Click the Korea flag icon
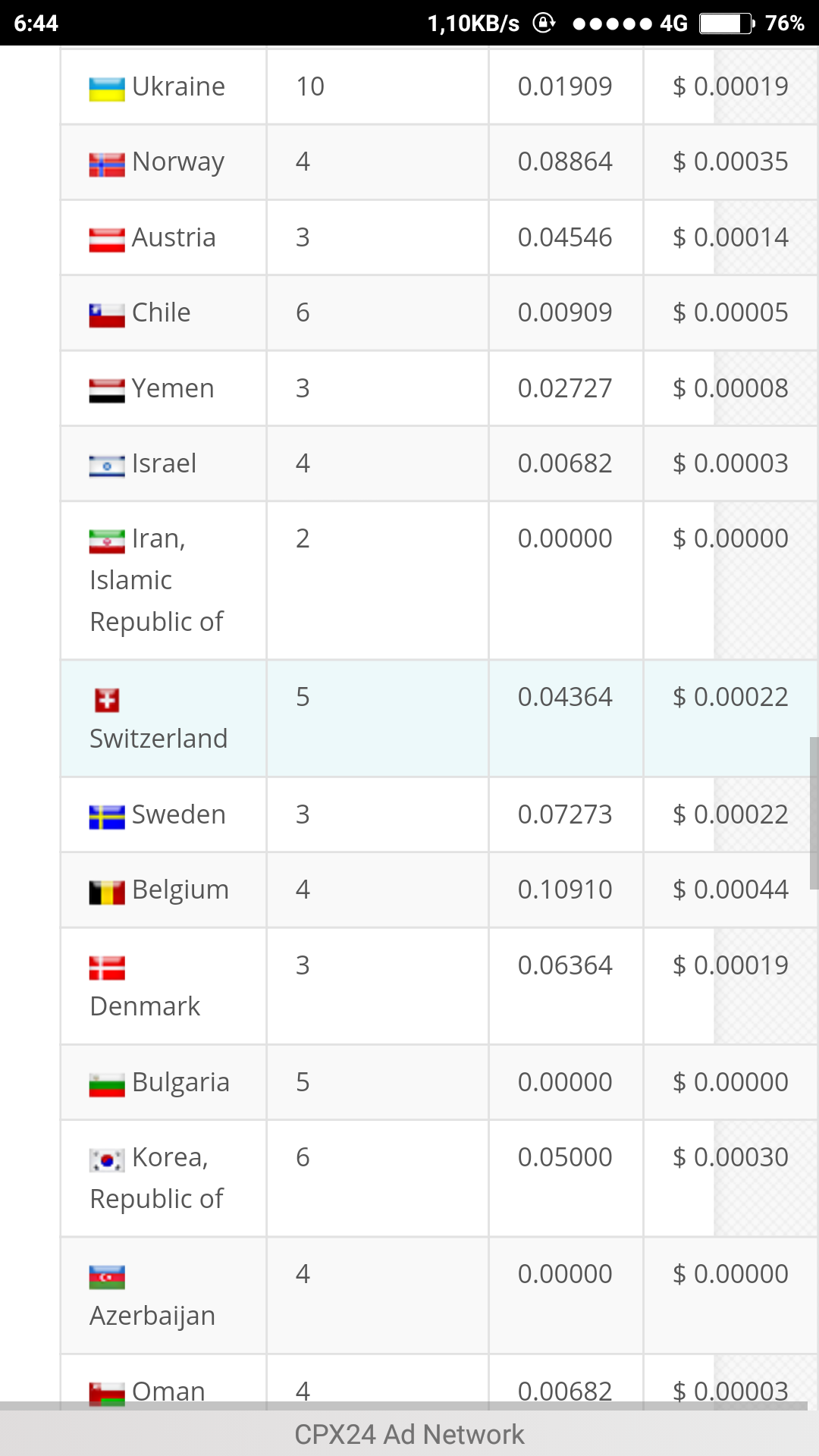 point(107,1160)
